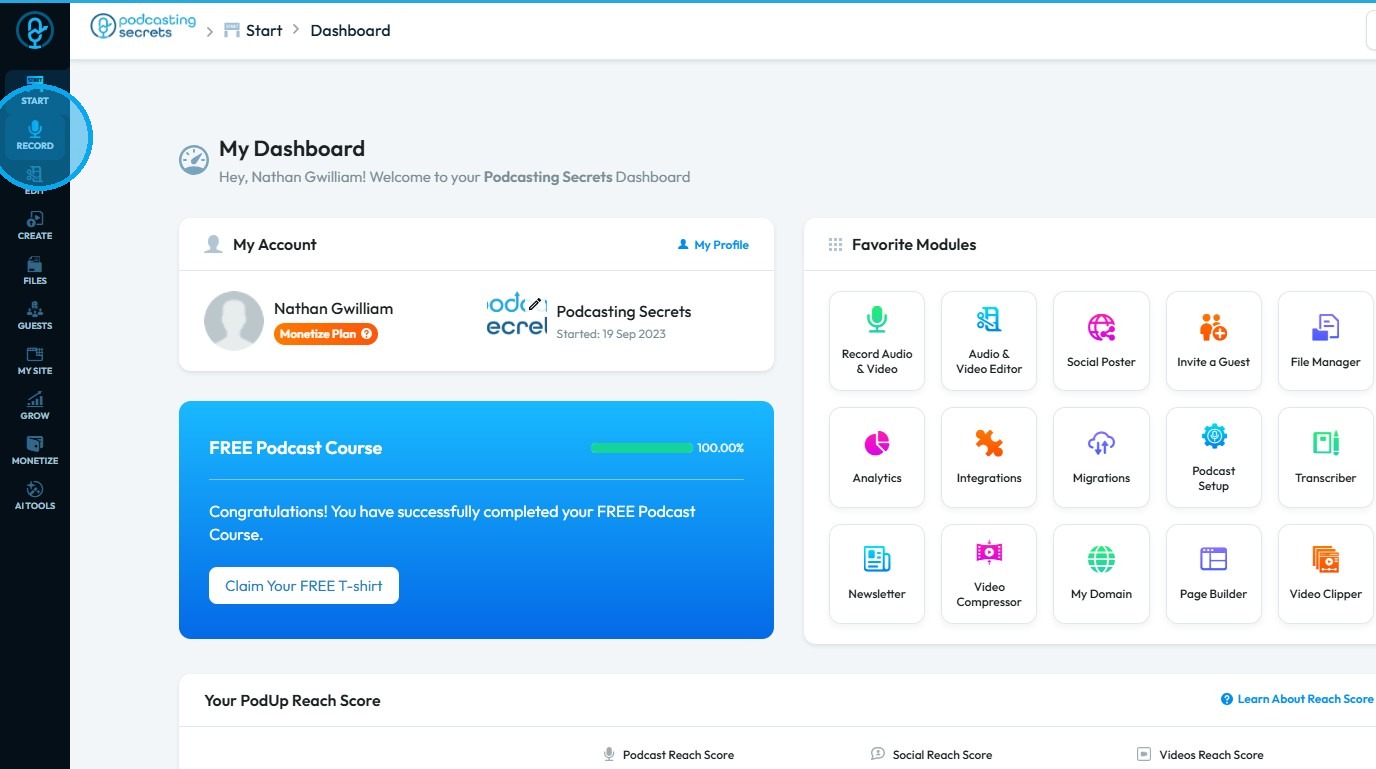Click Nathan Gwilliam's profile avatar
This screenshot has width=1376, height=769.
pyautogui.click(x=234, y=321)
